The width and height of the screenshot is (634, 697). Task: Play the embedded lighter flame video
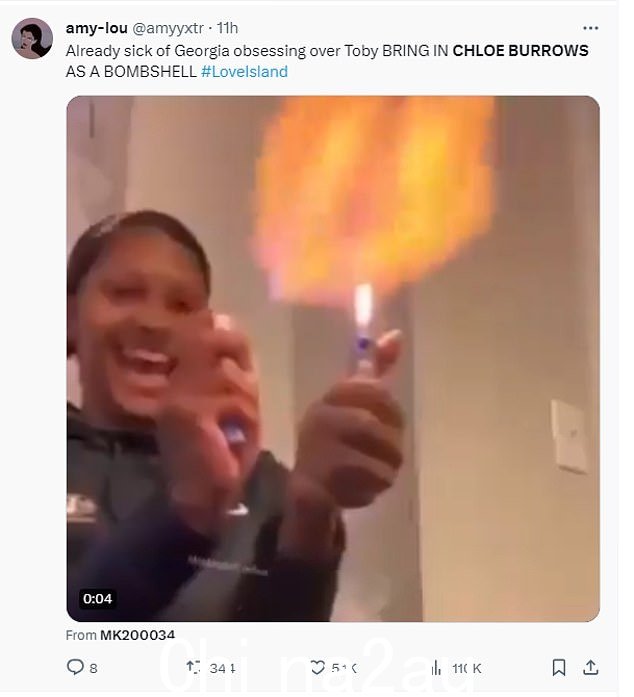[x=333, y=359]
